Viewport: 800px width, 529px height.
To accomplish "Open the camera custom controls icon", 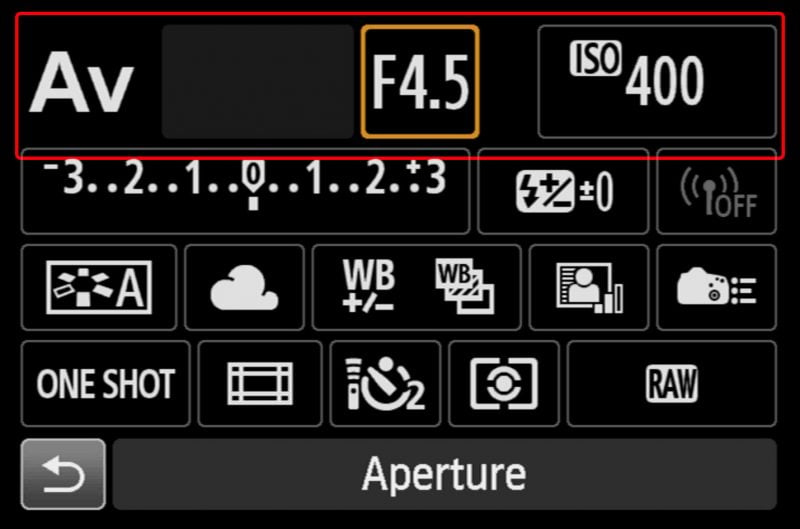I will (x=716, y=287).
